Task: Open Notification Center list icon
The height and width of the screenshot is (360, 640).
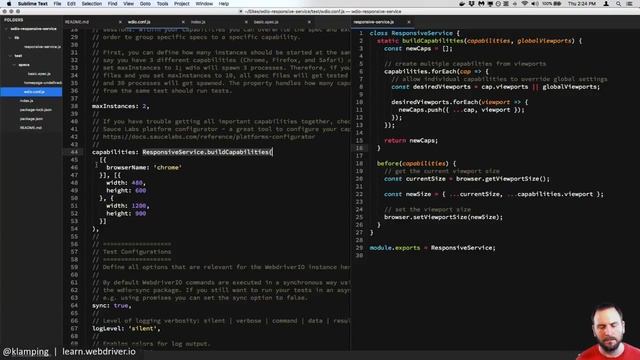Action: pyautogui.click(x=630, y=4)
